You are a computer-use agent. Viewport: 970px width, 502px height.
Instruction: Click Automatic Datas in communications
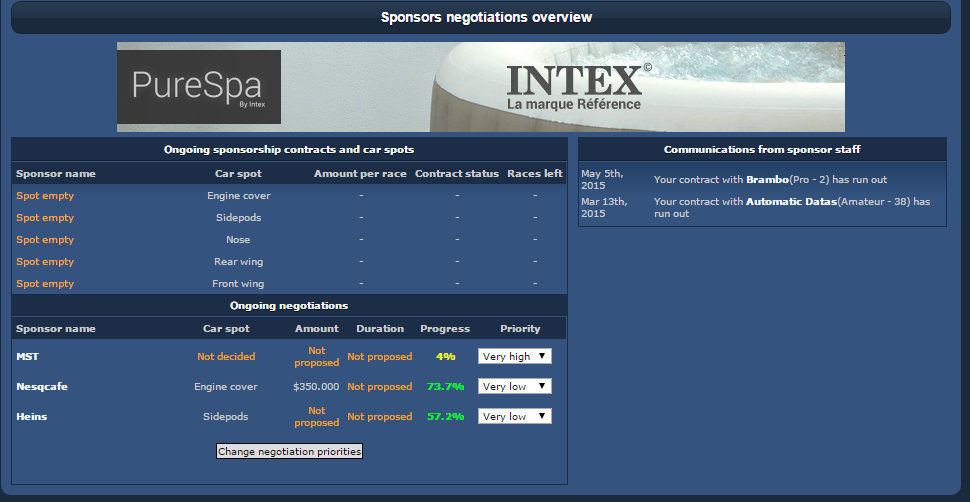tap(791, 202)
